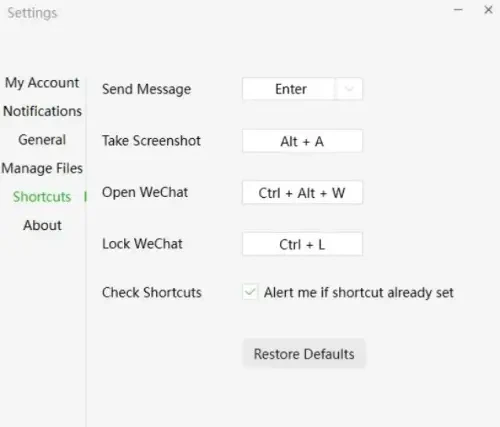This screenshot has width=500, height=427.
Task: Minimize the Settings window
Action: (458, 10)
